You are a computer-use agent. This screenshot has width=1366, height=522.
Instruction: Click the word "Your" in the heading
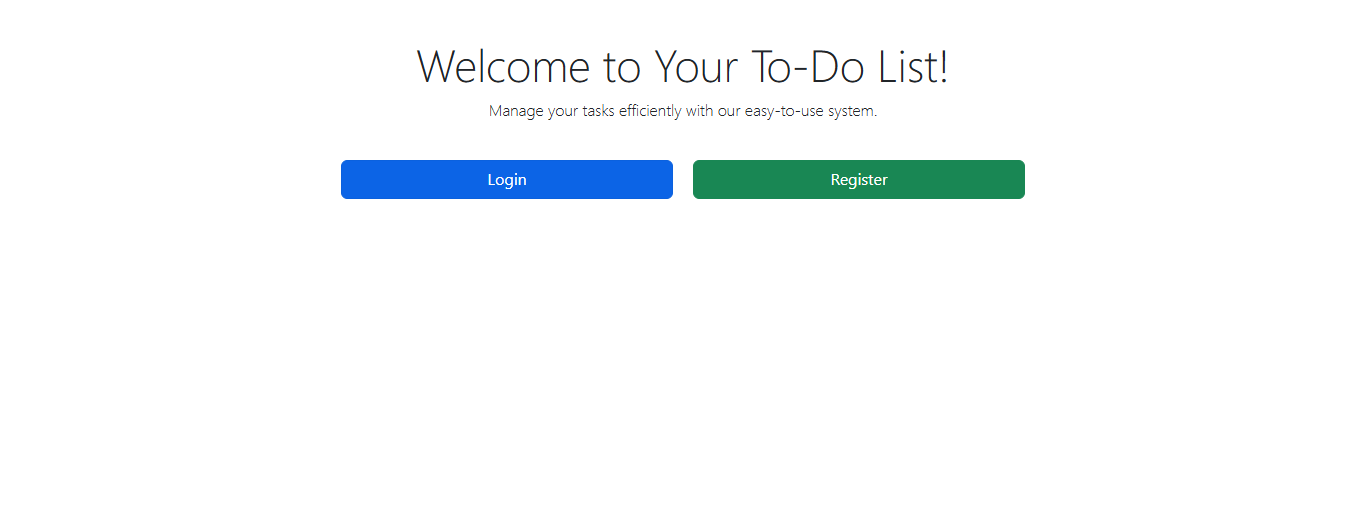click(696, 67)
